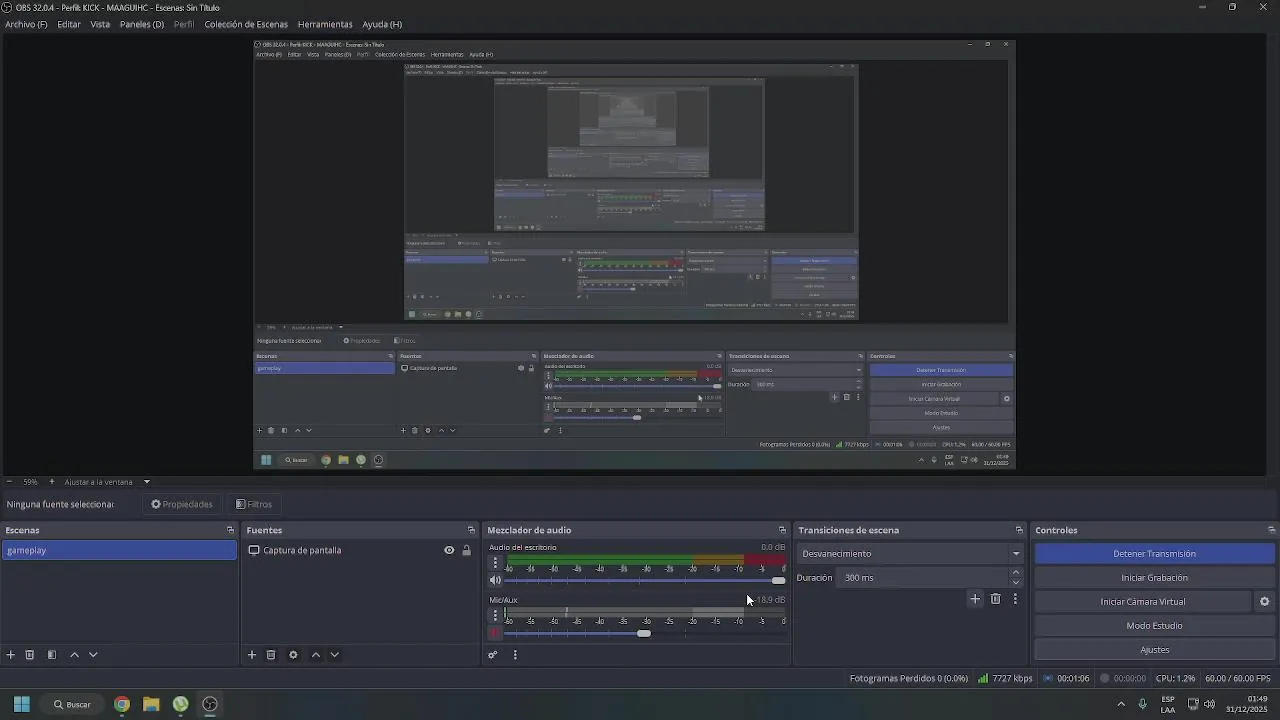The width and height of the screenshot is (1280, 720).
Task: Add a new scene with the plus icon
Action: [11, 655]
